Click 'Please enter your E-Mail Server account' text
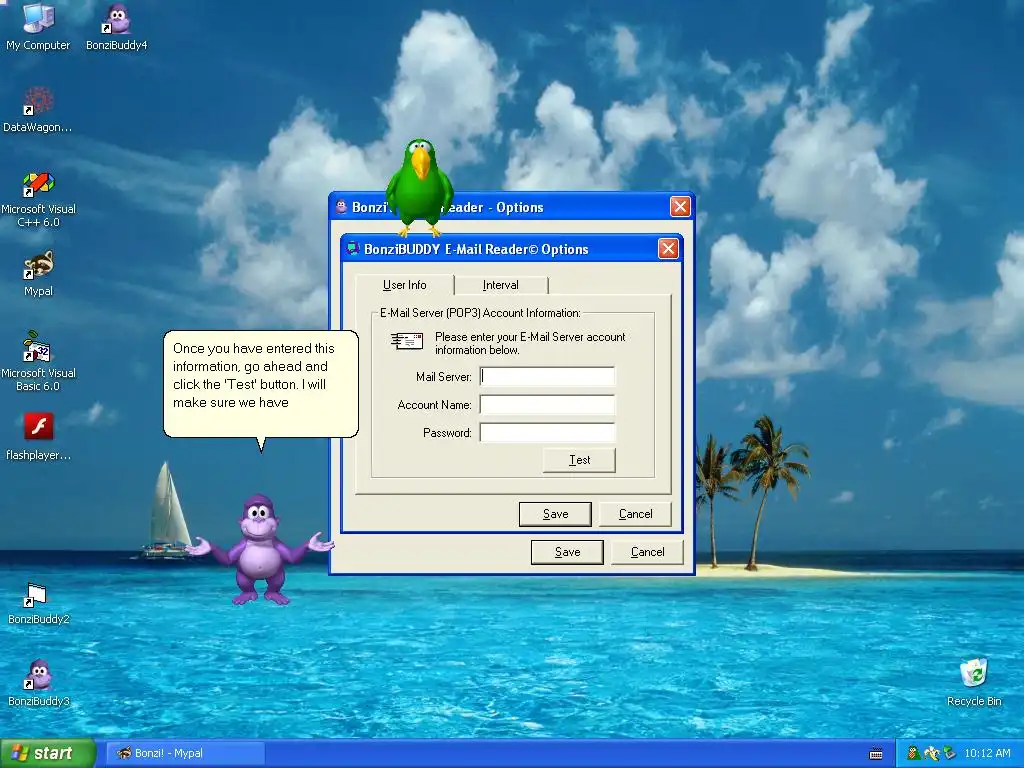The height and width of the screenshot is (768, 1024). pyautogui.click(x=530, y=337)
